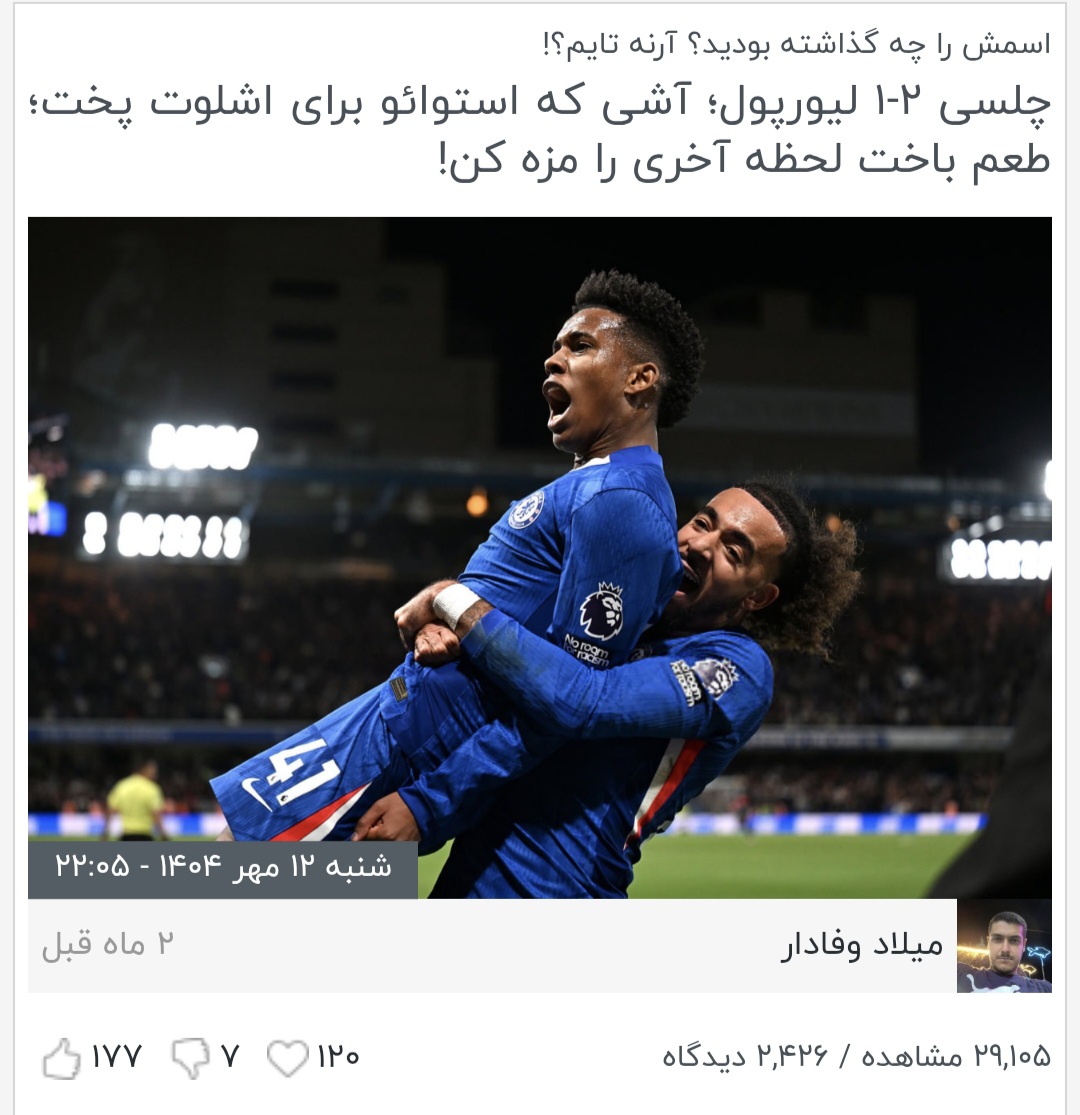Tap the heart favorite icon
Viewport: 1080px width, 1115px height.
pos(288,1057)
